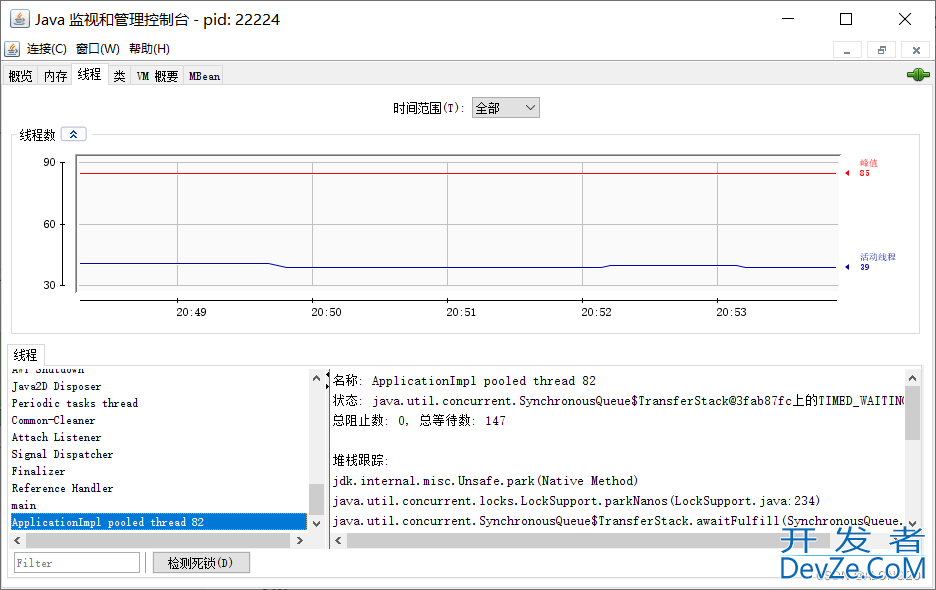
Task: Click thread list scroll down arrow
Action: [316, 523]
